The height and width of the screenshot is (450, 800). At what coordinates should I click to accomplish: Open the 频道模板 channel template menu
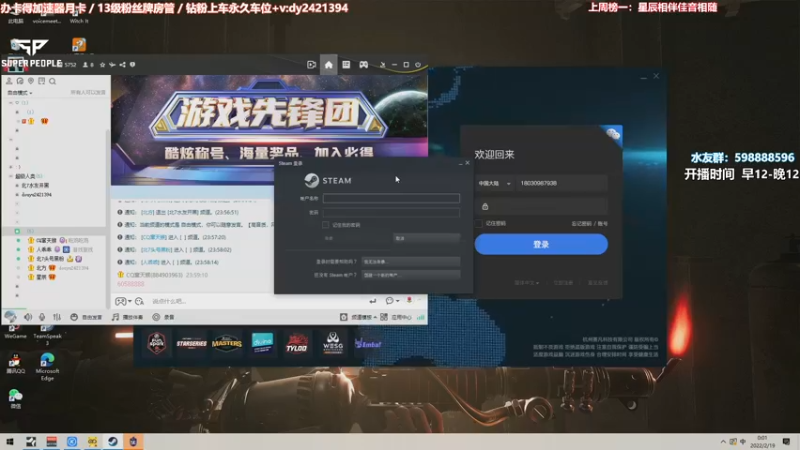(x=358, y=317)
